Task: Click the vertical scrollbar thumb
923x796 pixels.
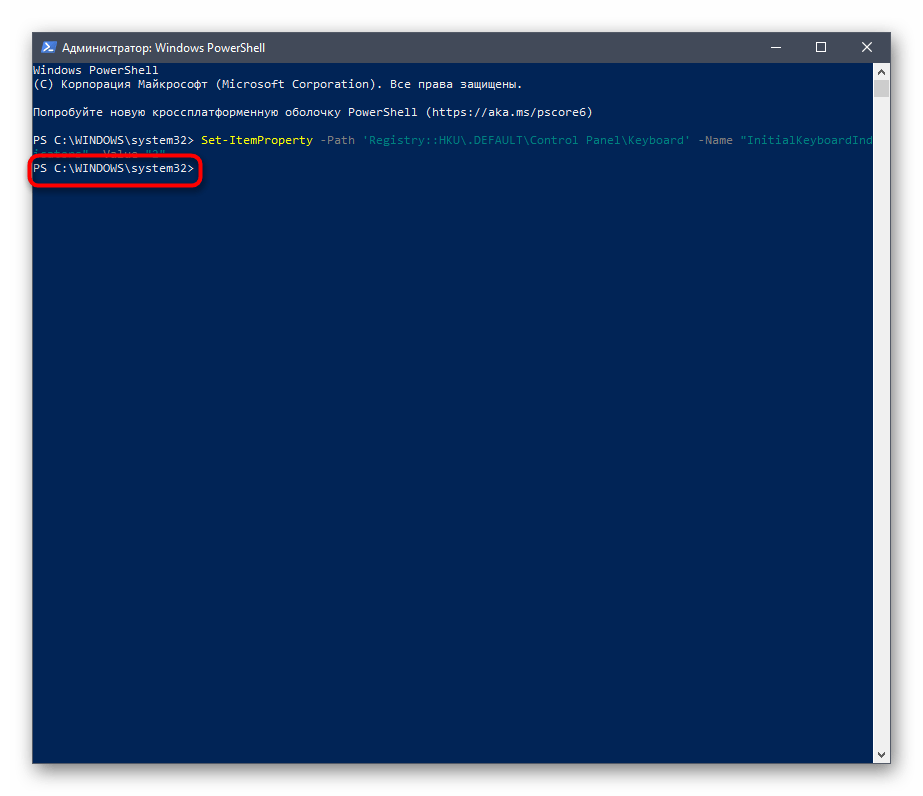Action: coord(881,89)
